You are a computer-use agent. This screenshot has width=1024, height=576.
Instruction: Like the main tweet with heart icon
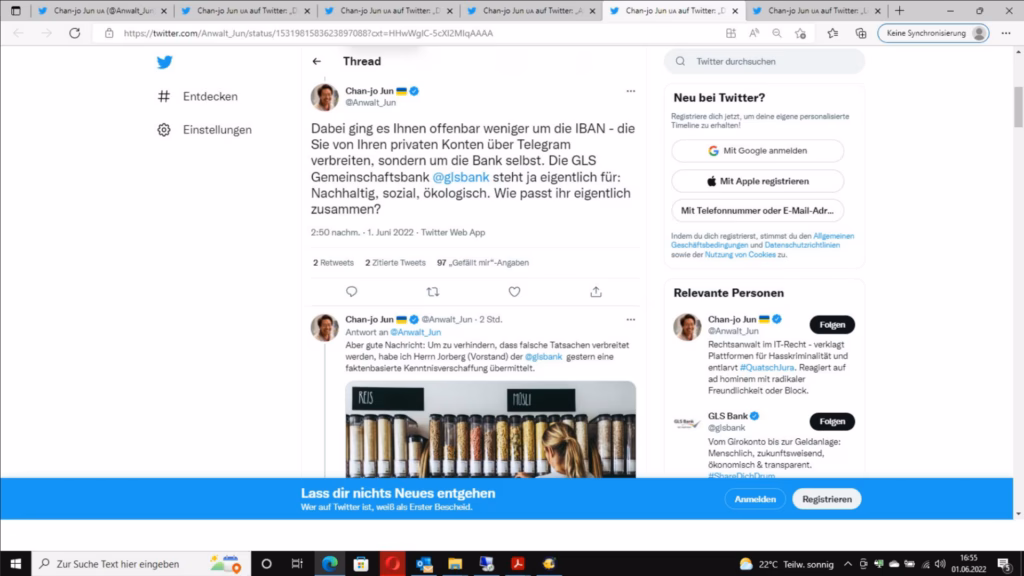click(x=514, y=292)
